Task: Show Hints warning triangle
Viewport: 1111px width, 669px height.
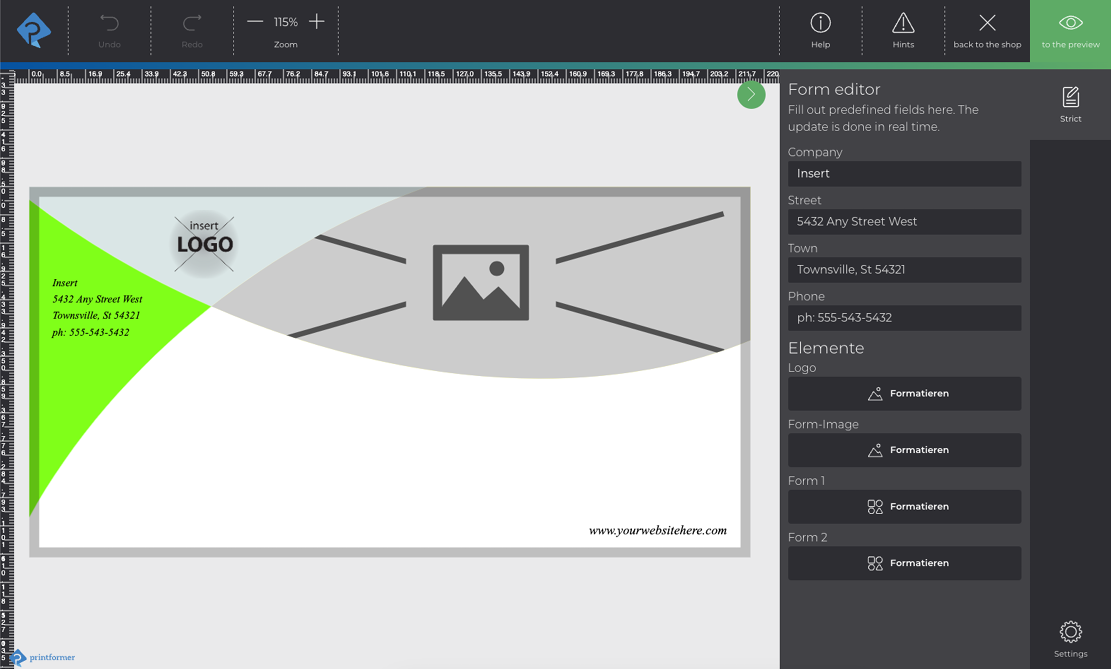Action: point(903,23)
